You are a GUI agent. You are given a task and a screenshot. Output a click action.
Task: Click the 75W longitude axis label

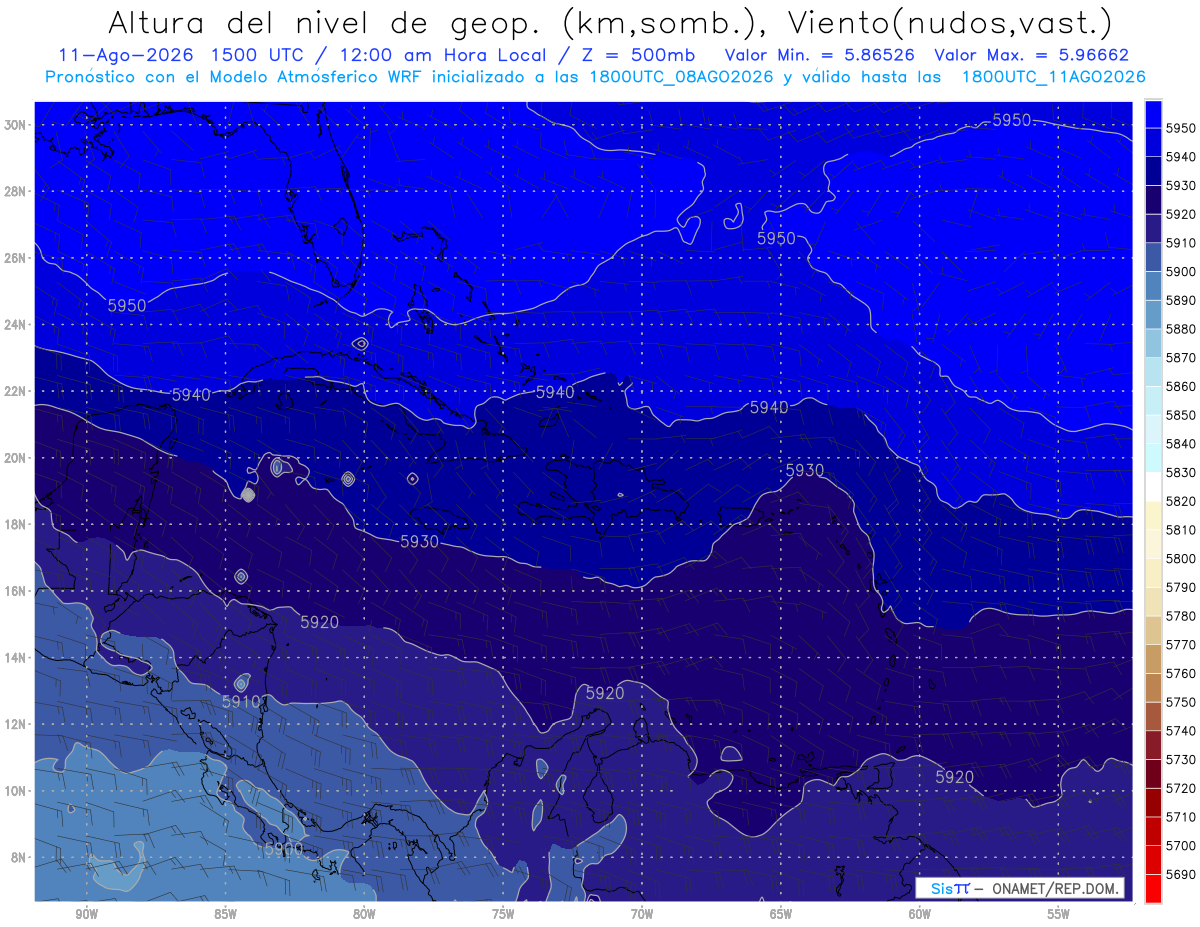pyautogui.click(x=503, y=915)
